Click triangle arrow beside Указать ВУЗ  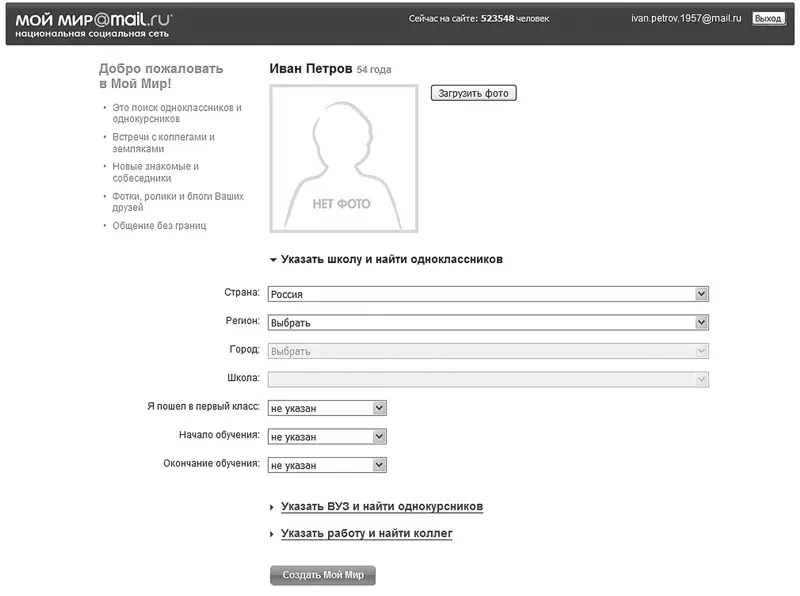(272, 507)
